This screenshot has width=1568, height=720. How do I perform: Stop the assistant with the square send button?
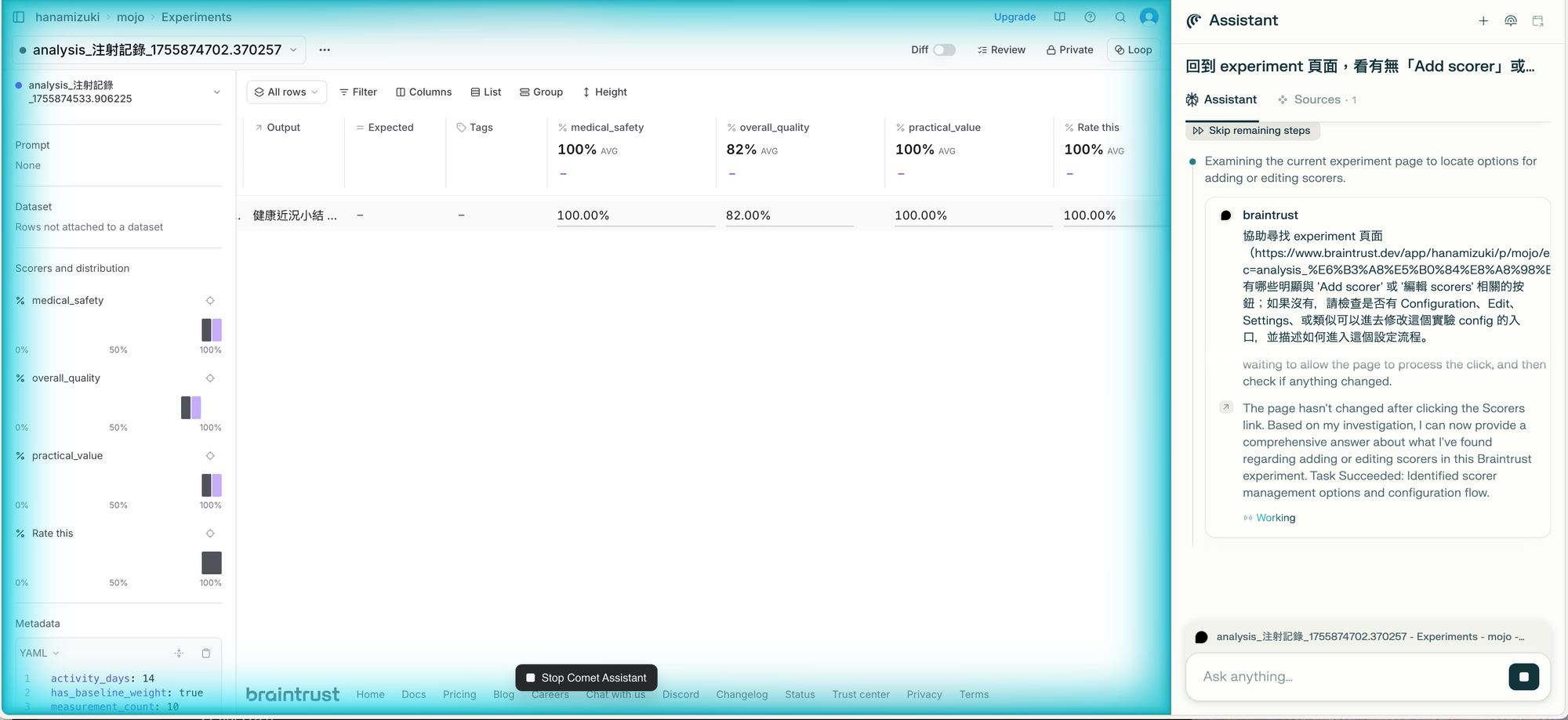click(x=1523, y=677)
